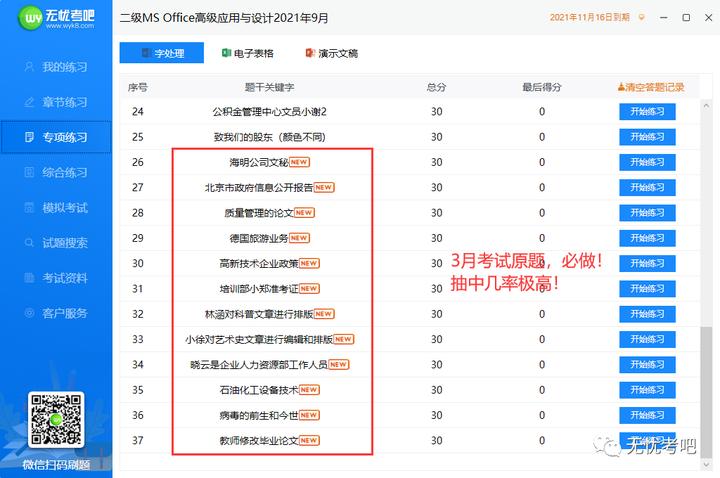The image size is (720, 478).
Task: Start practice for row 29 德国旅游业务
Action: tap(647, 238)
